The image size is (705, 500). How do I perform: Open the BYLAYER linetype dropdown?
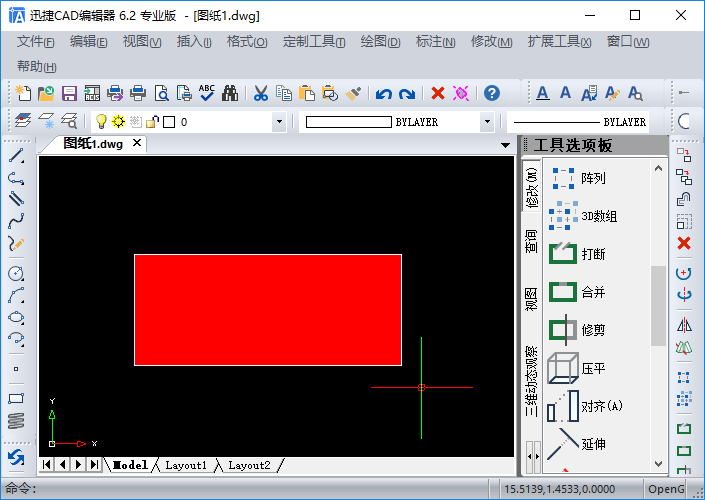[578, 122]
